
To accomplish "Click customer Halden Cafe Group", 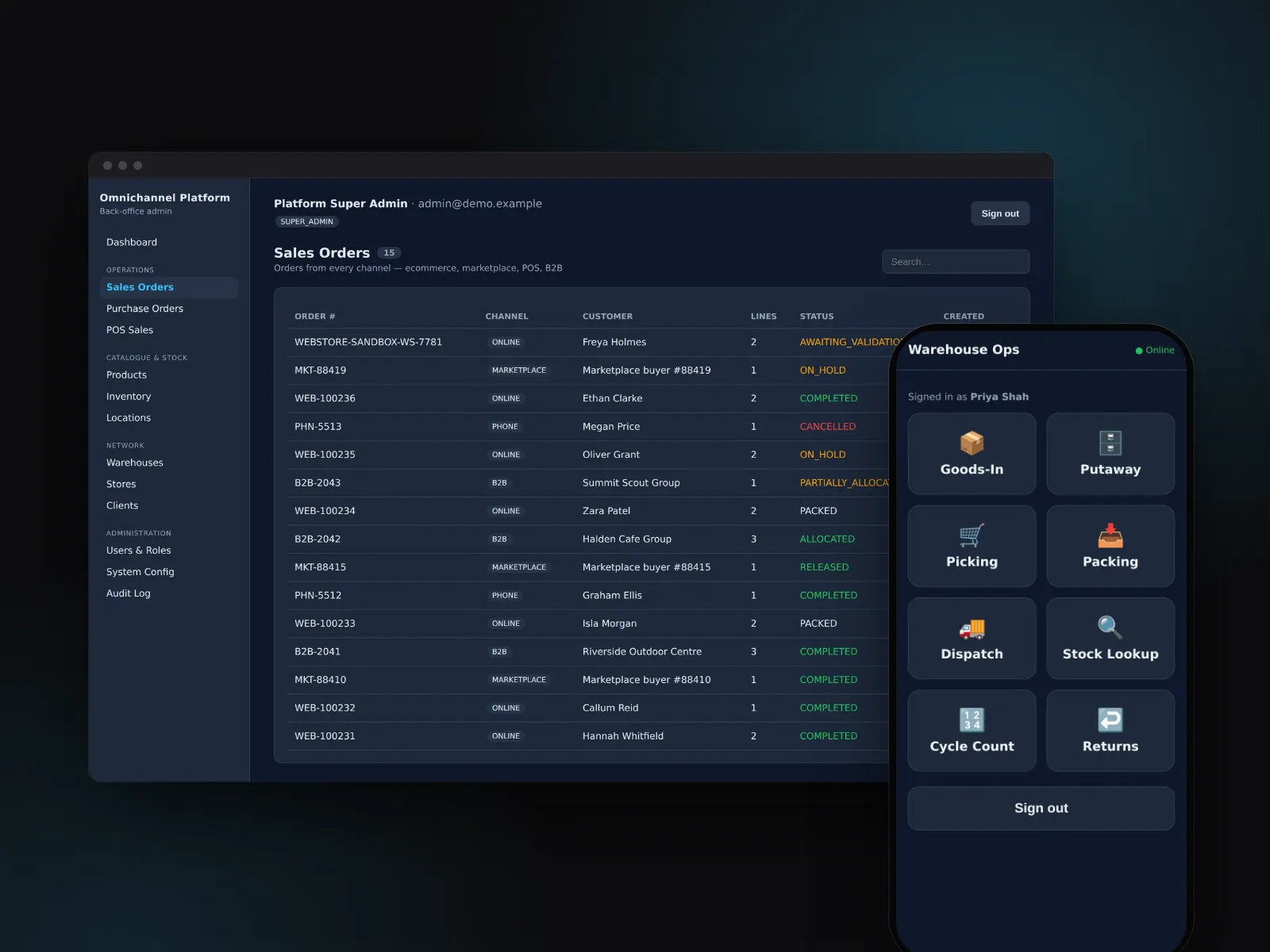I will pyautogui.click(x=627, y=539).
